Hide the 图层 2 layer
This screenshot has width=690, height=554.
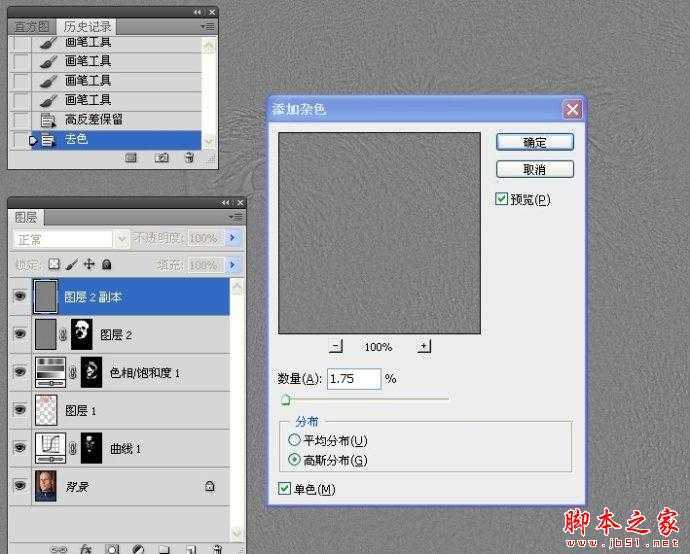tap(20, 334)
